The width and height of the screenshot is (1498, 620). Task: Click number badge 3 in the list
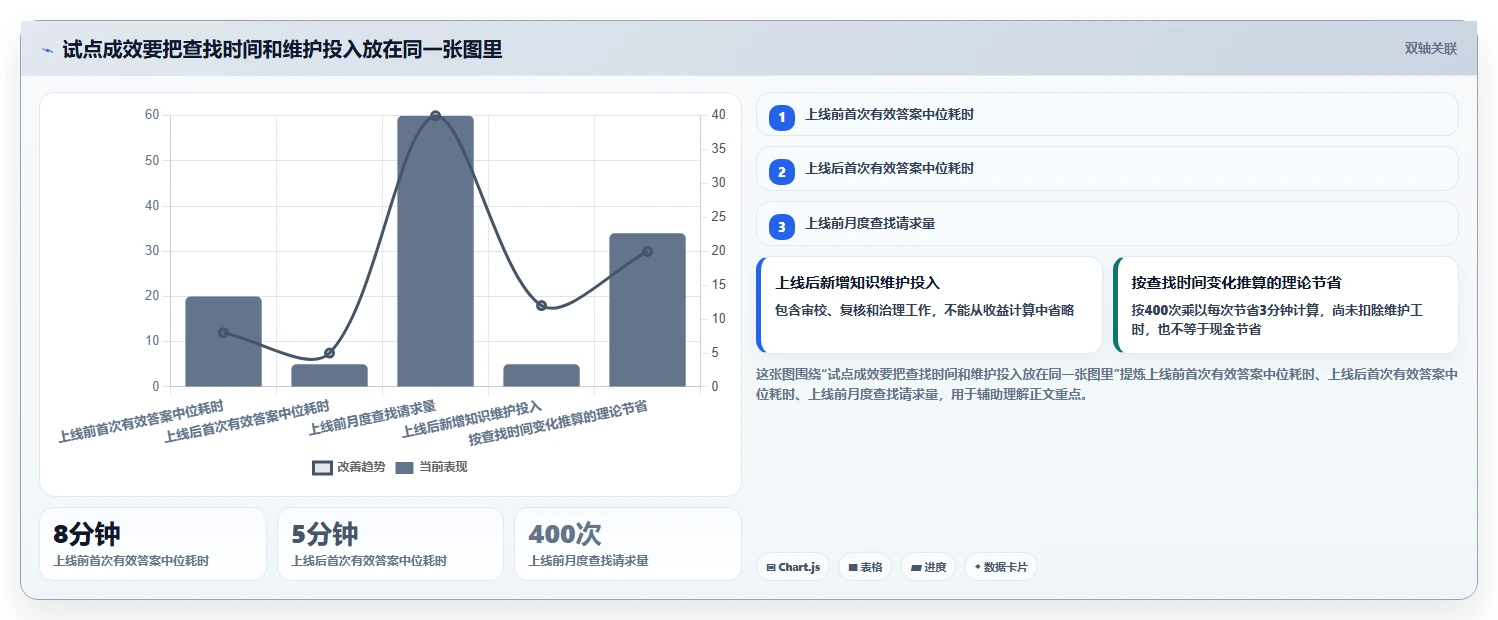tap(782, 227)
